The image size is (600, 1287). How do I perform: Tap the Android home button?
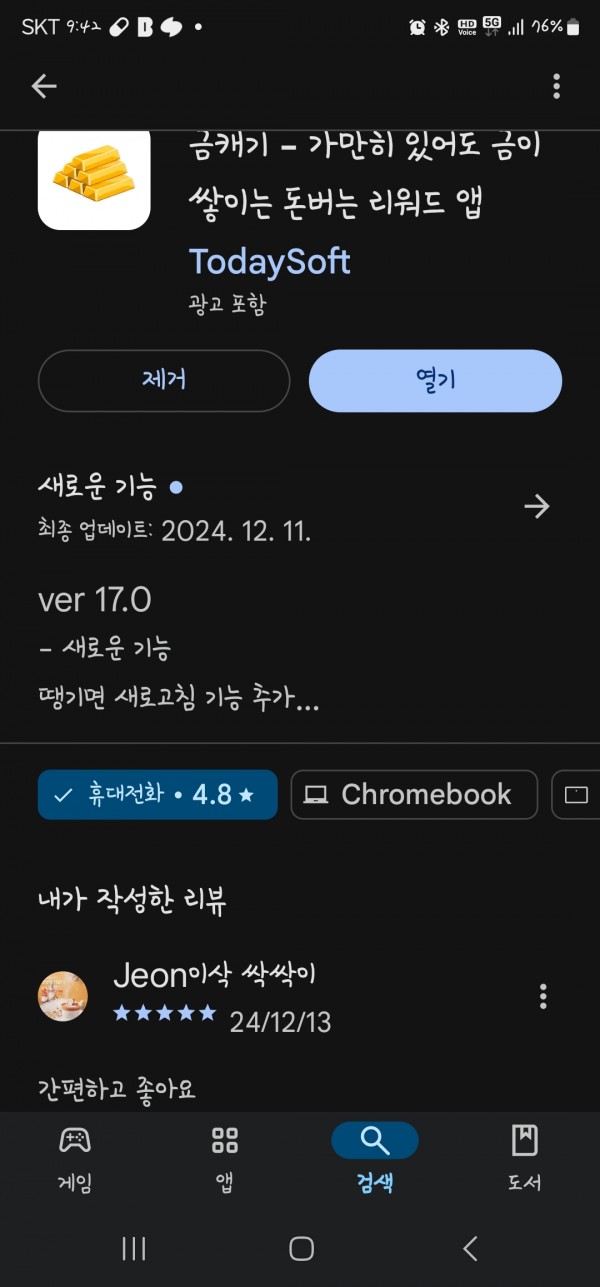(301, 1248)
